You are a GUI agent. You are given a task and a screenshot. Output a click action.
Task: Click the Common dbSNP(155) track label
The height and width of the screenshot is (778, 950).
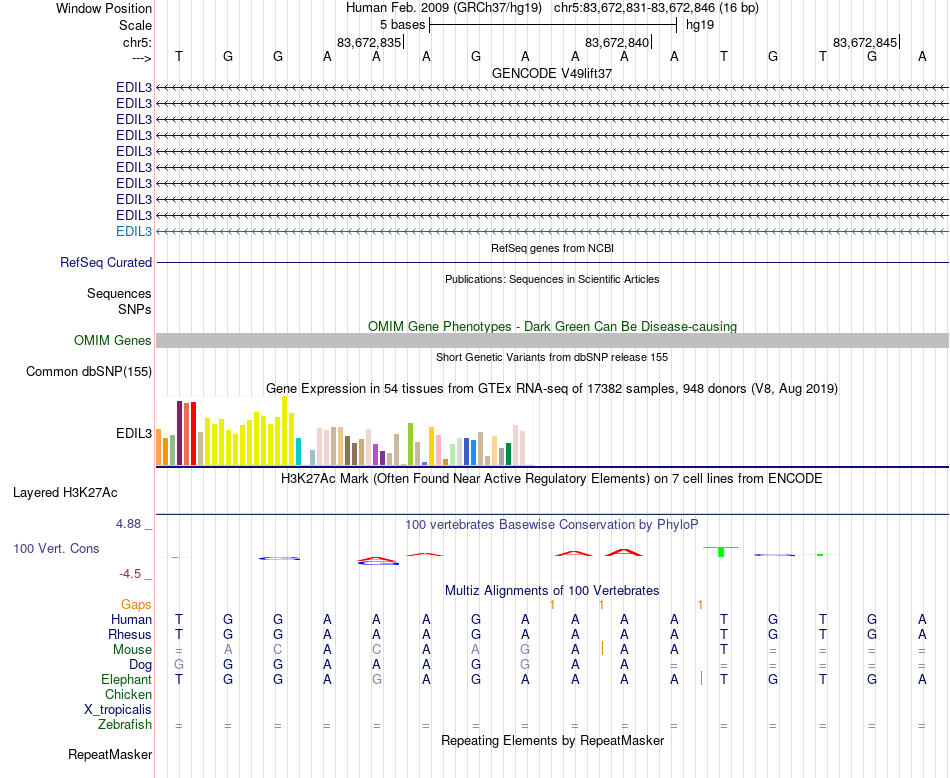[89, 371]
